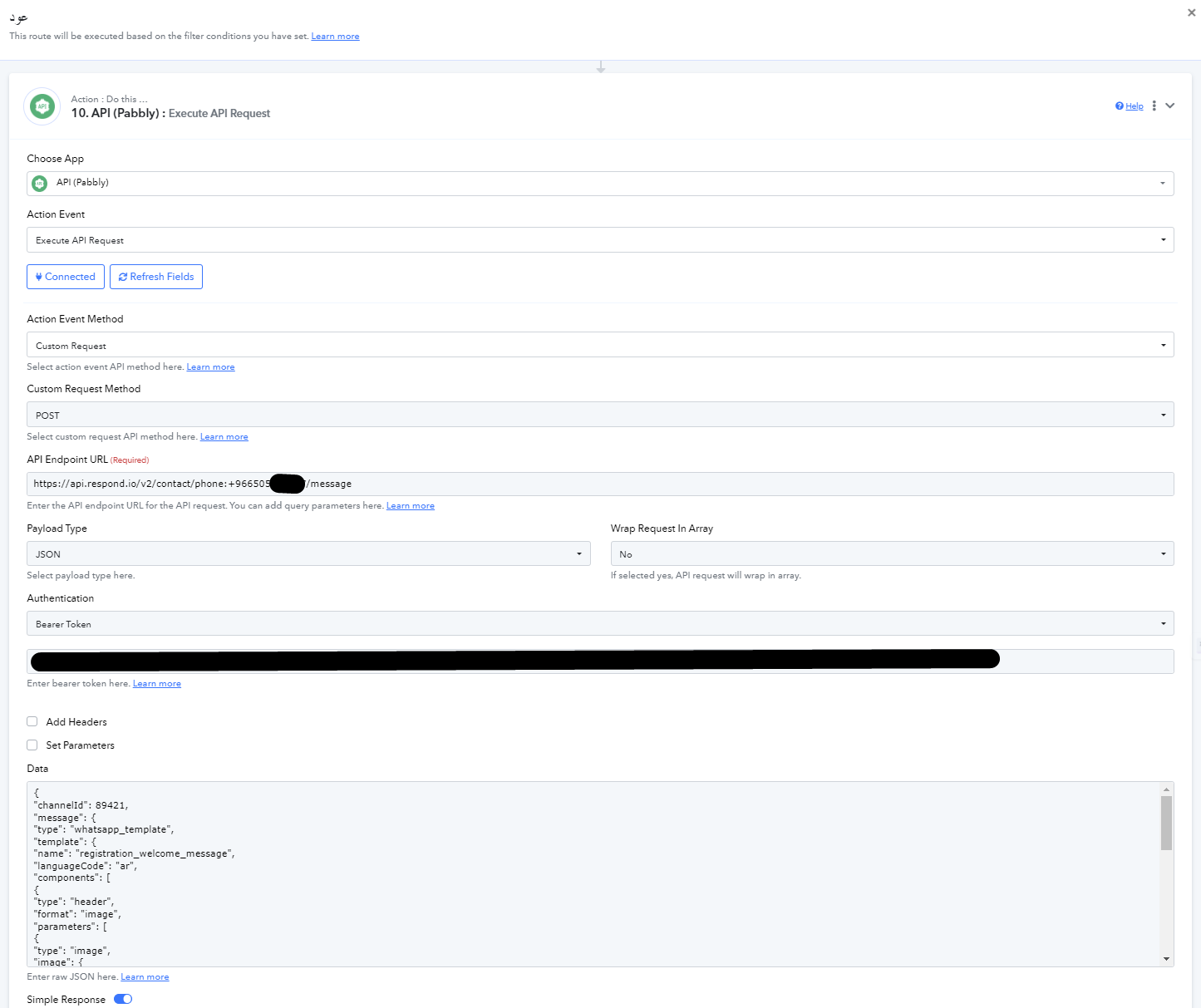Toggle the Simple Response switch

click(x=123, y=999)
